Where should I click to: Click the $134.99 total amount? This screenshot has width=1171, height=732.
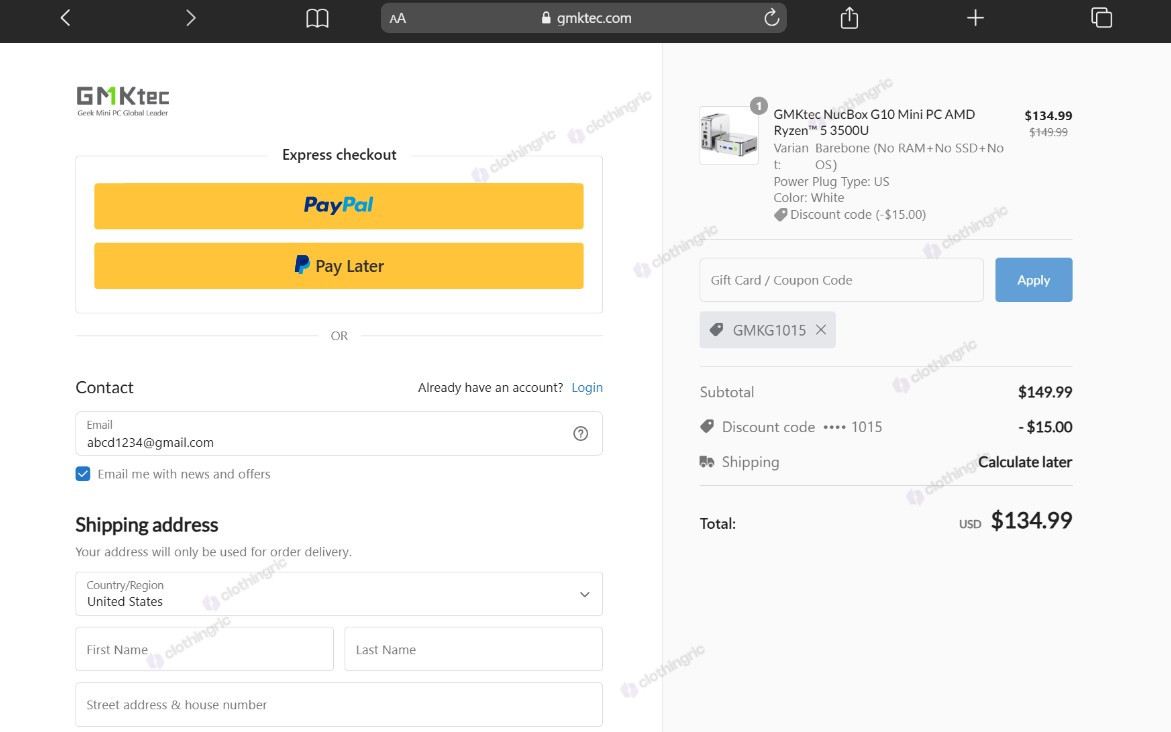tap(1031, 521)
